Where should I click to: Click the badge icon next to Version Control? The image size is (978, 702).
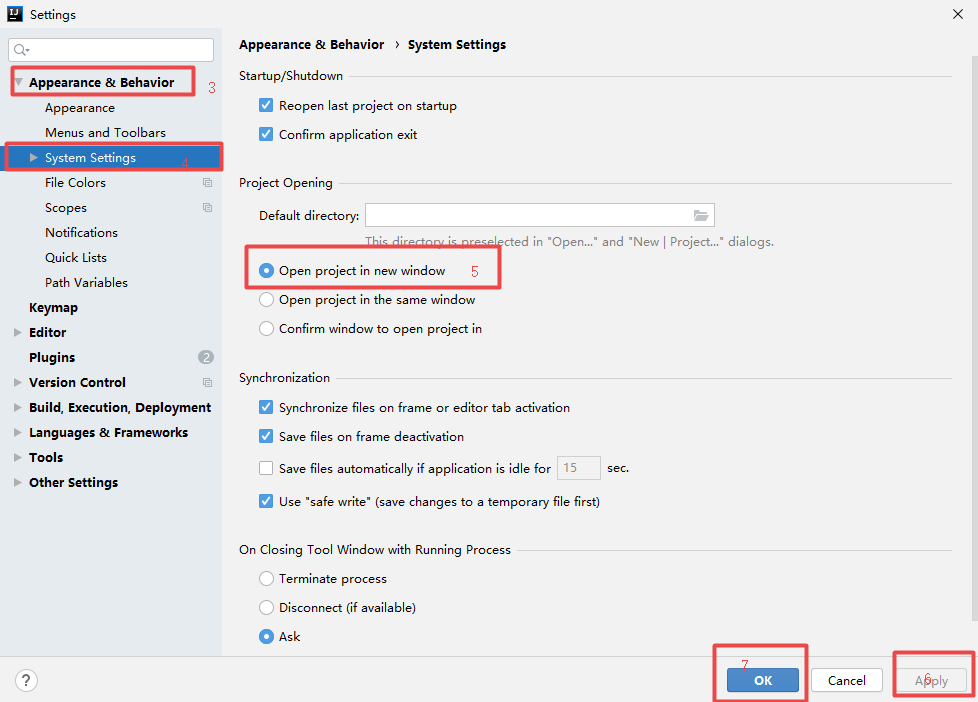pos(207,382)
